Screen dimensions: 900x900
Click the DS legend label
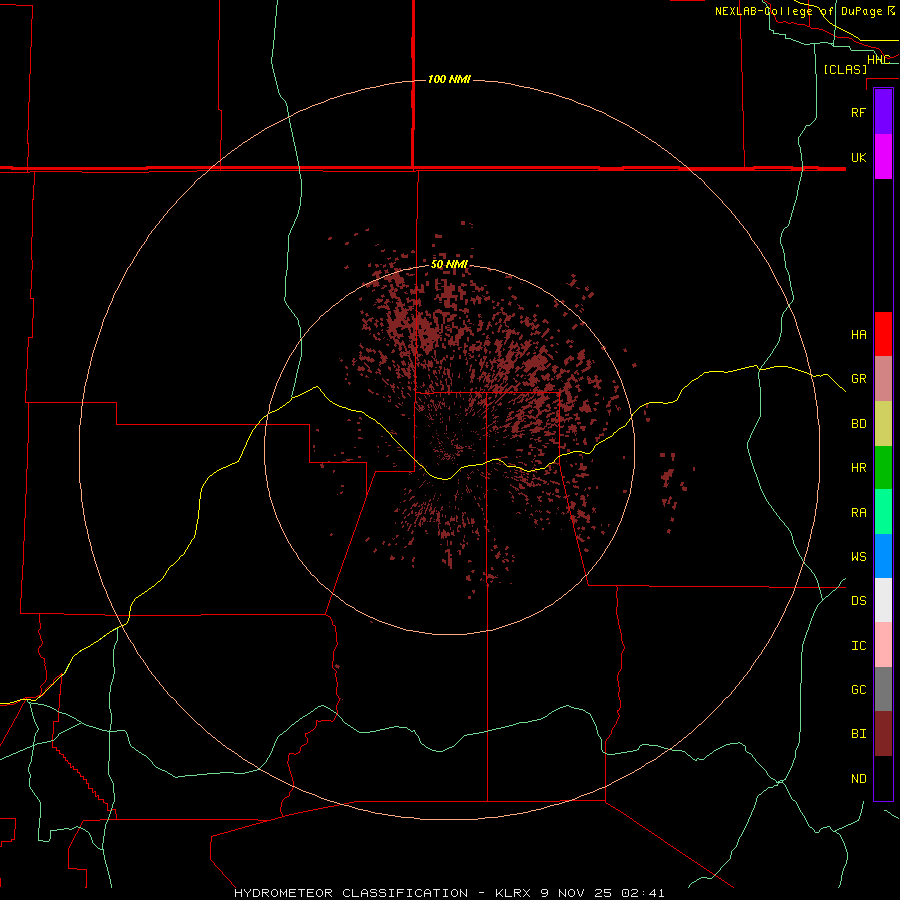[x=858, y=601]
